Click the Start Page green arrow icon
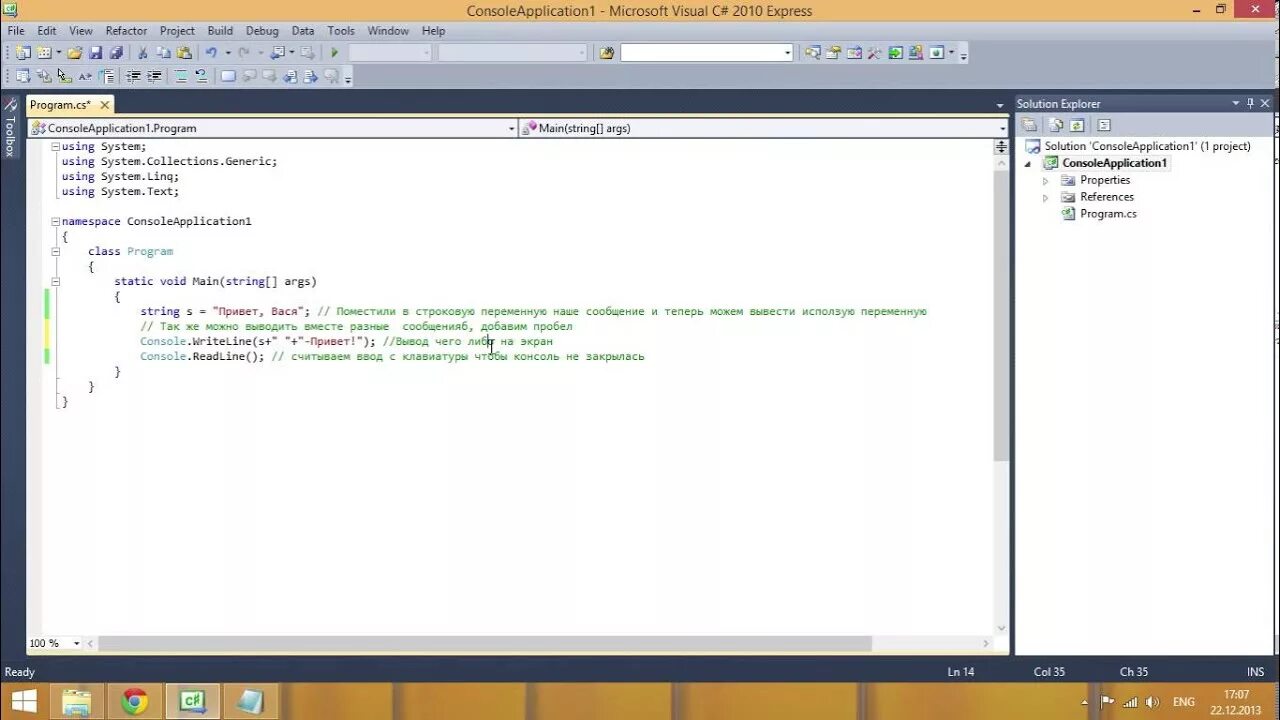1280x720 pixels. pyautogui.click(x=896, y=53)
